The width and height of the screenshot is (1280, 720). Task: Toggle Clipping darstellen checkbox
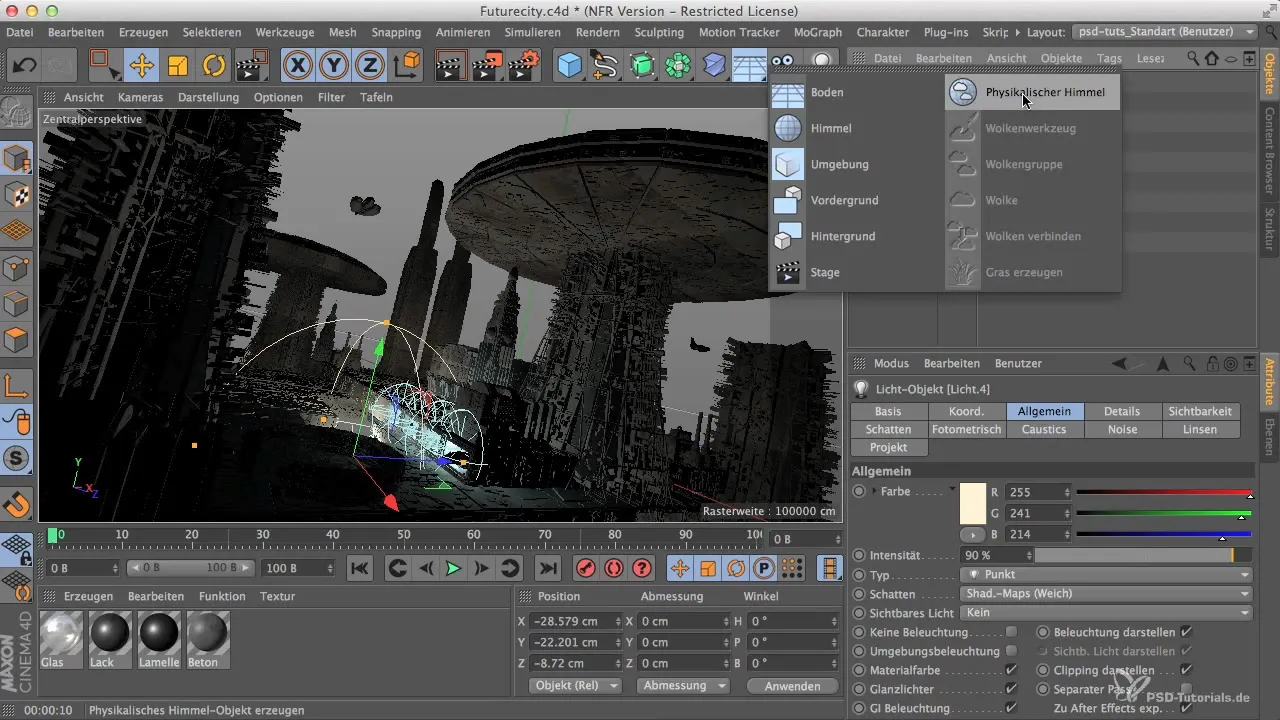pos(1186,670)
